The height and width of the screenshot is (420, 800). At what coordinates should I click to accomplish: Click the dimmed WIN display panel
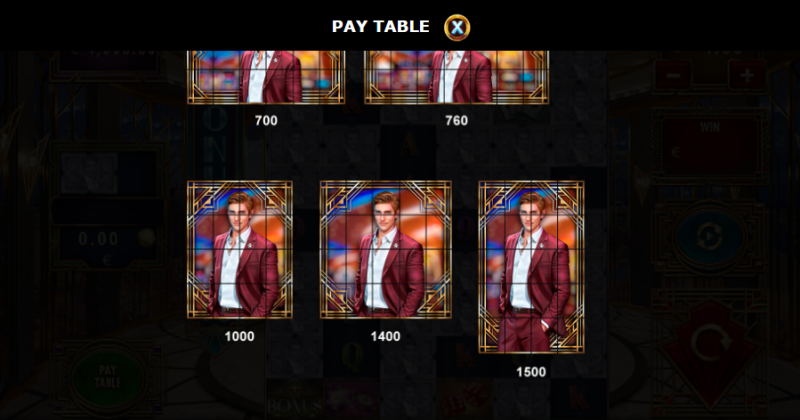(710, 145)
